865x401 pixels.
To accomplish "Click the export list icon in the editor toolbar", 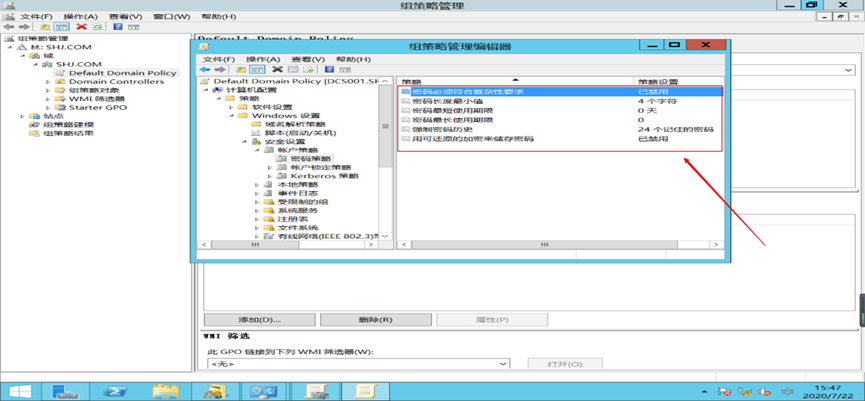I will point(308,69).
